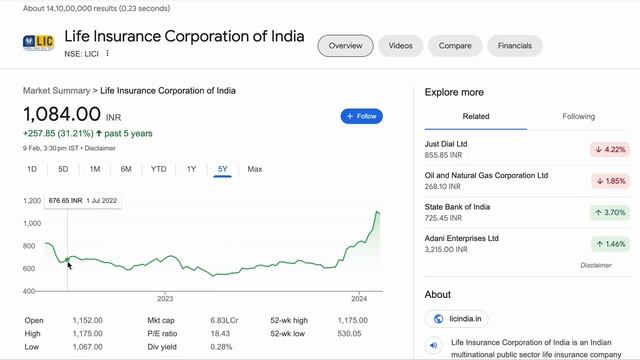The width and height of the screenshot is (640, 360).
Task: Show the Max chart range
Action: click(x=255, y=169)
